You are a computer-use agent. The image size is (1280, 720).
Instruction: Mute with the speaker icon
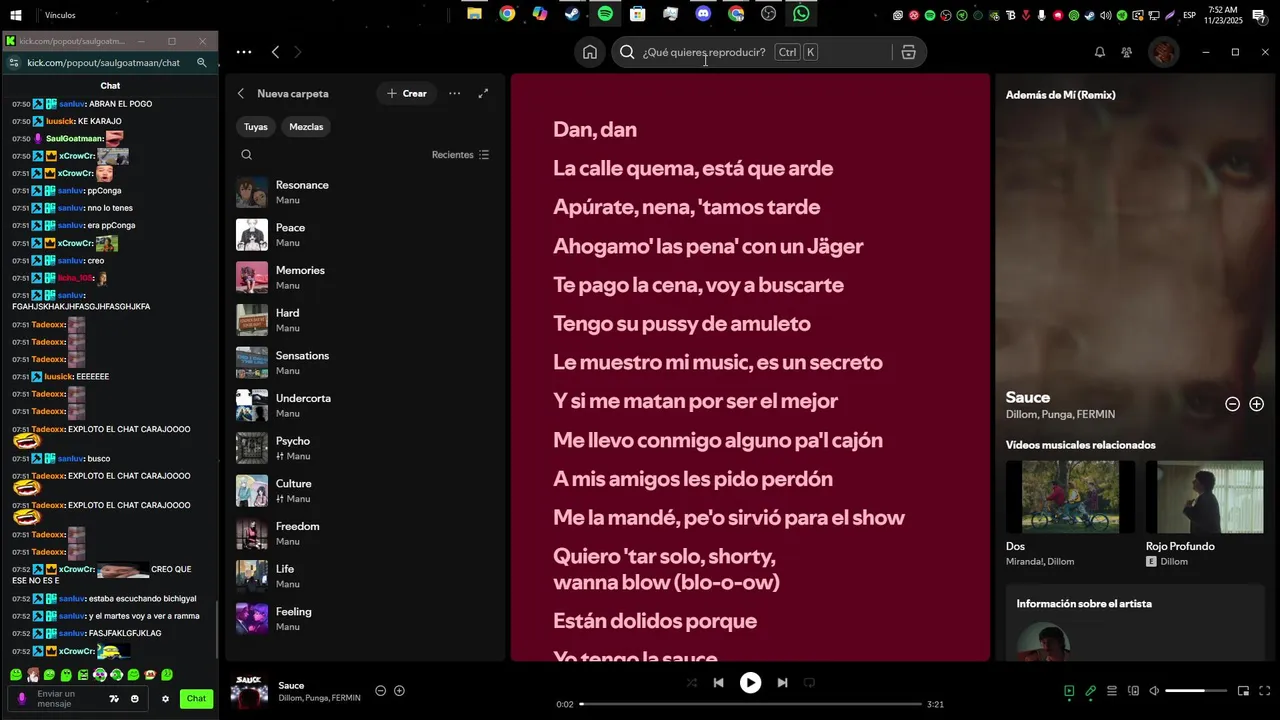[1154, 691]
